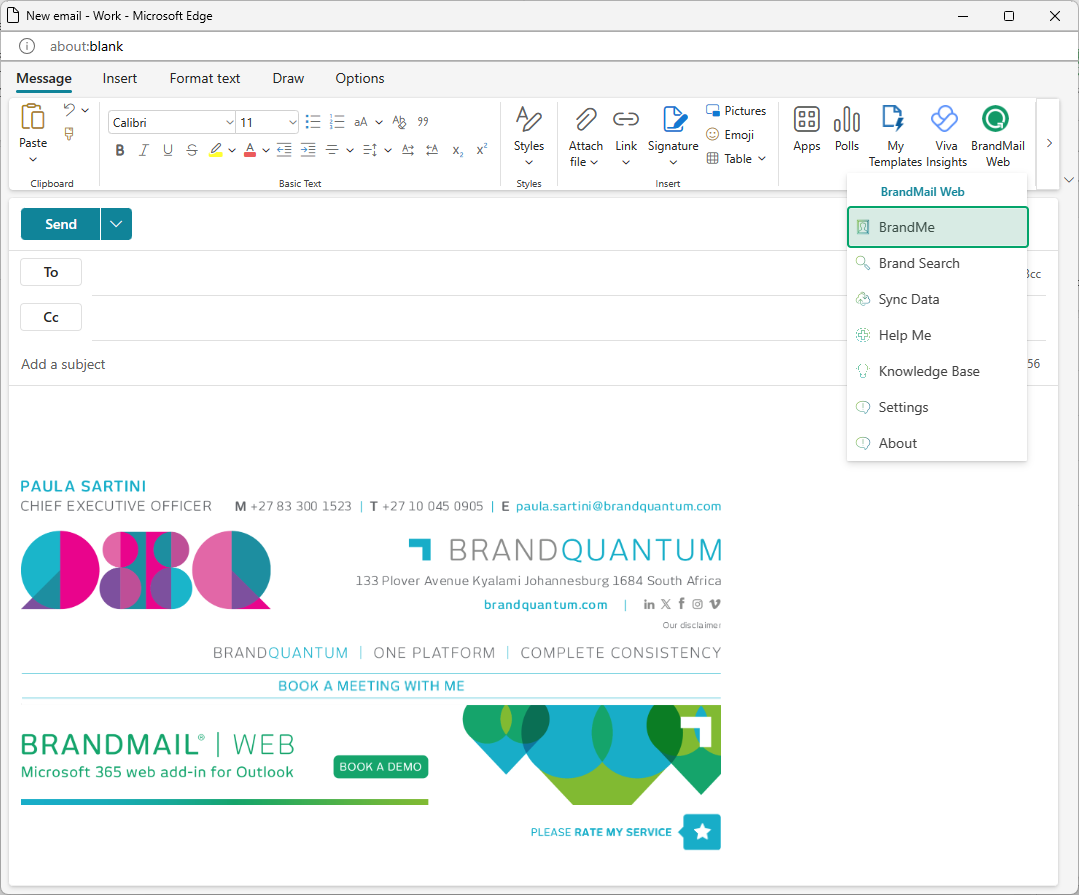1079x895 pixels.
Task: Open My Templates add-in
Action: point(895,136)
